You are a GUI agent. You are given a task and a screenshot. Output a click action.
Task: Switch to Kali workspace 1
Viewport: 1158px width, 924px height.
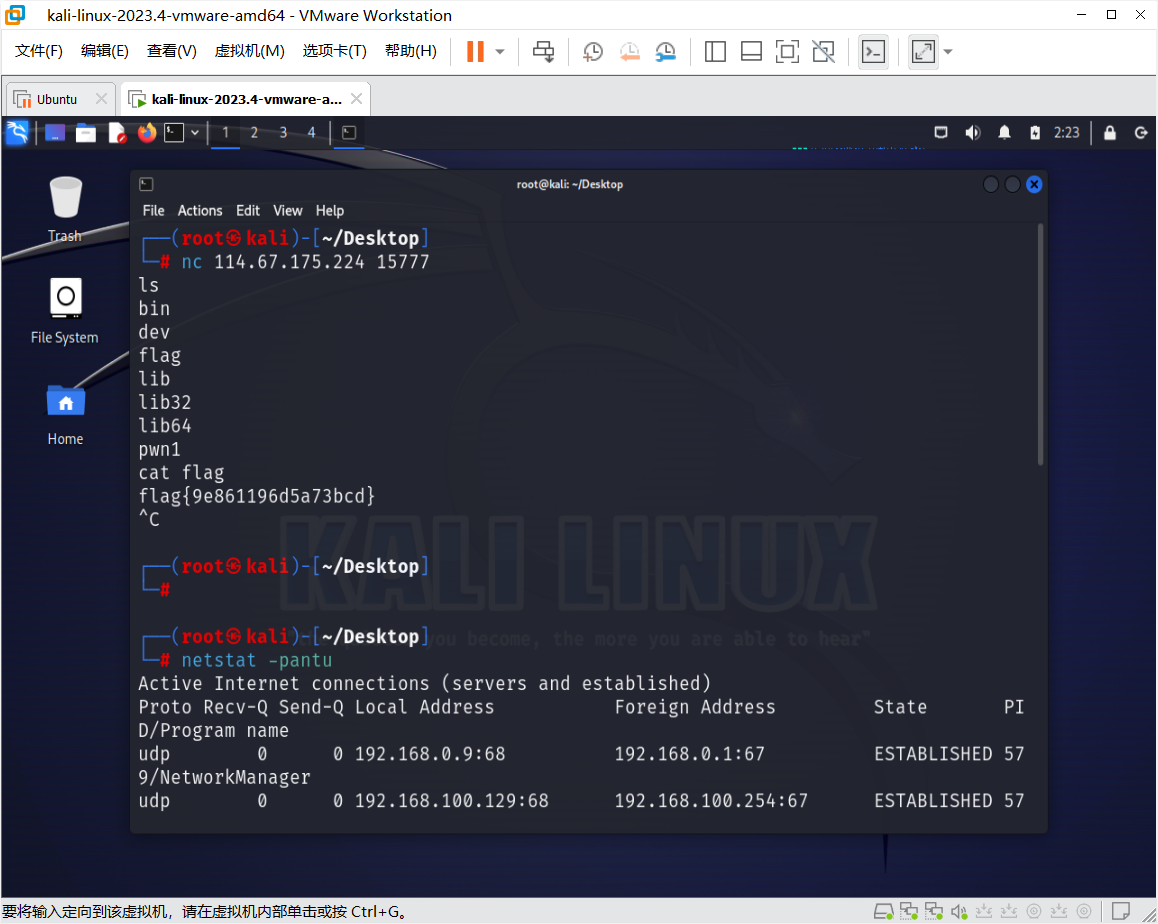coord(225,133)
